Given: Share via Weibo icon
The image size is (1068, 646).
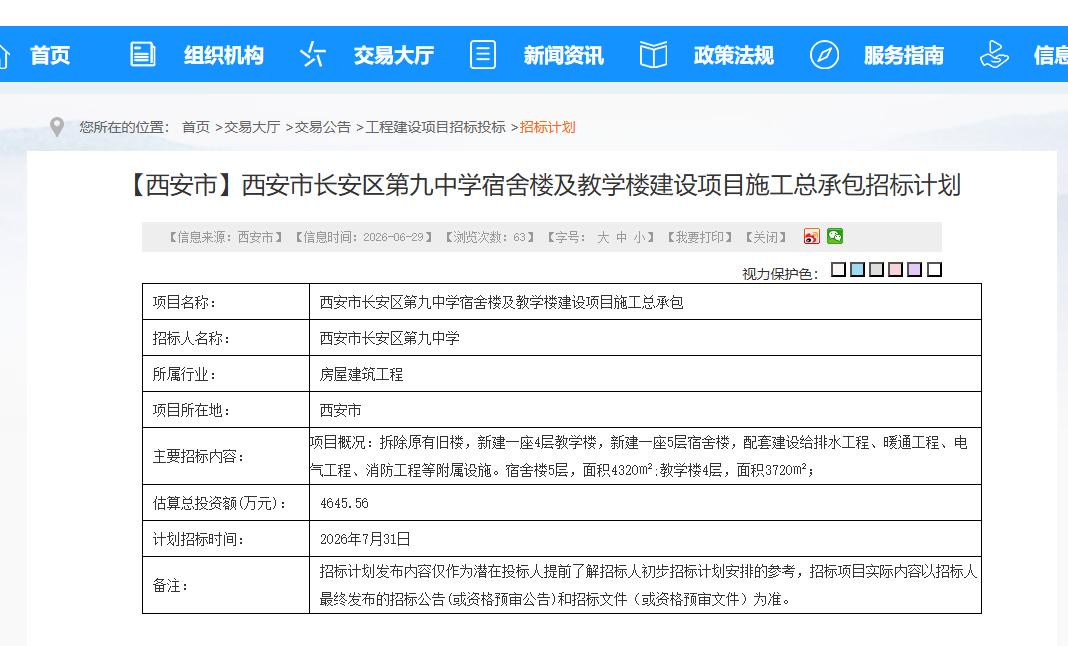Looking at the screenshot, I should coord(812,236).
